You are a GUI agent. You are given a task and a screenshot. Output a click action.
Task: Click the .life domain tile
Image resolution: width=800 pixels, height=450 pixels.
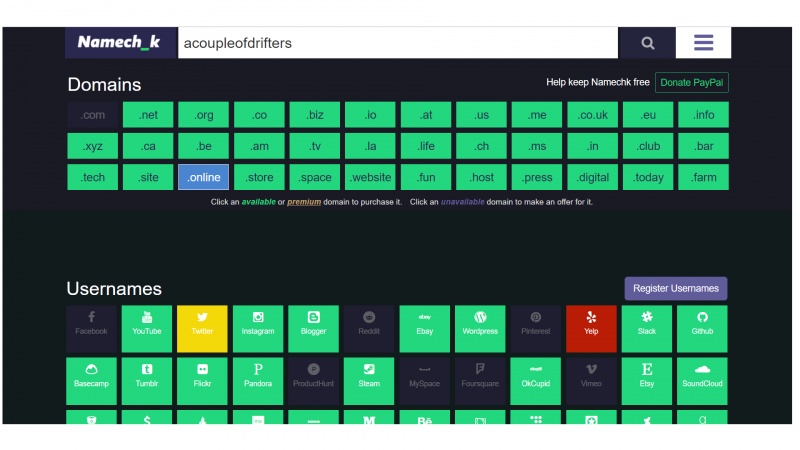coord(426,146)
